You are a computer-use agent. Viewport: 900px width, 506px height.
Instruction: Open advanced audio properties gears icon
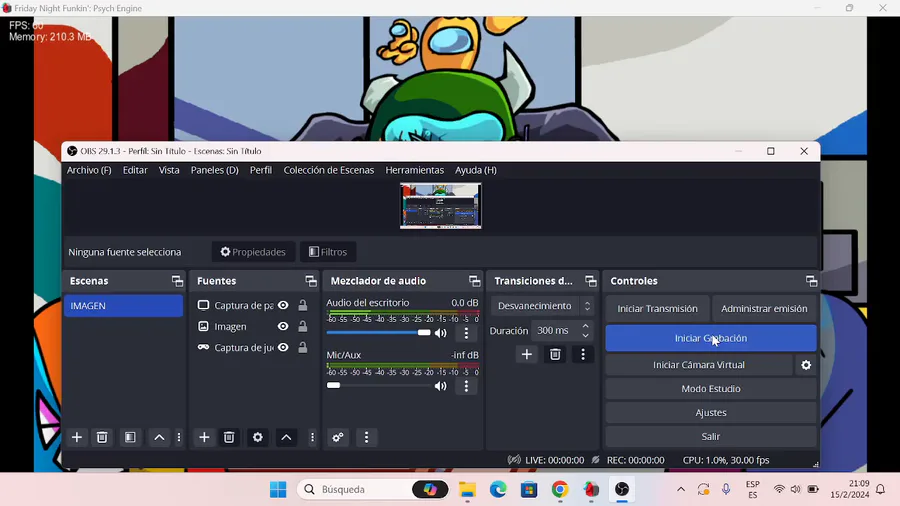[338, 437]
